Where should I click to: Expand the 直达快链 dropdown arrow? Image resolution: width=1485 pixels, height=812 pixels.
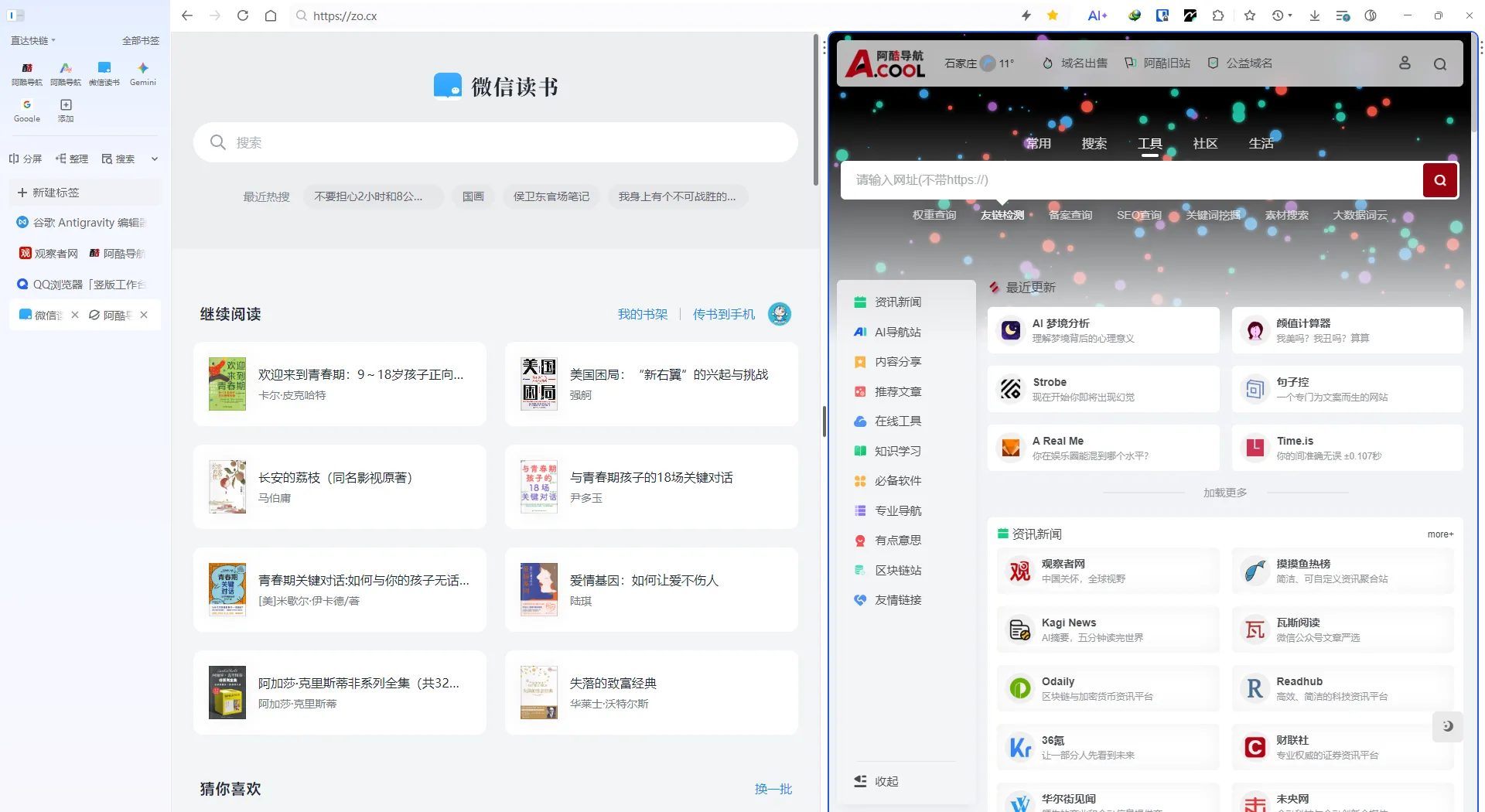click(54, 40)
